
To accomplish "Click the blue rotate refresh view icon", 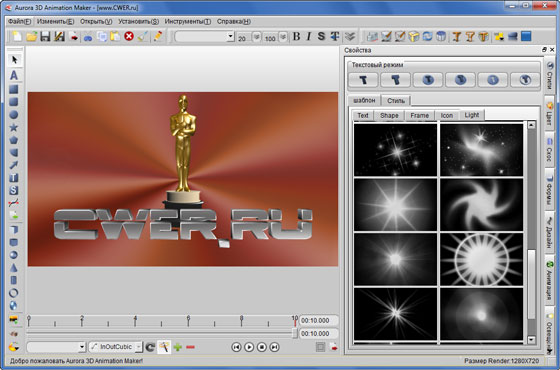I will 428,36.
